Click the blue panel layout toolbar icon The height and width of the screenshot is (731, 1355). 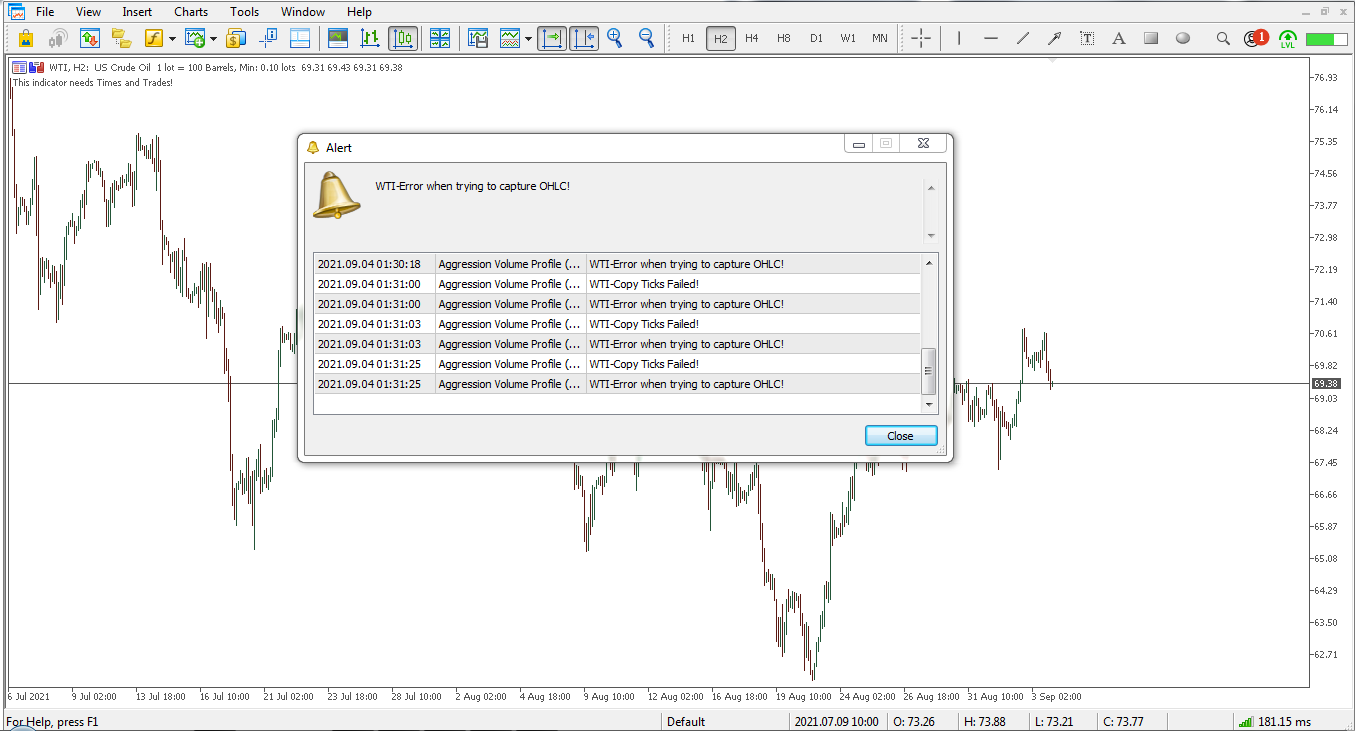[300, 39]
